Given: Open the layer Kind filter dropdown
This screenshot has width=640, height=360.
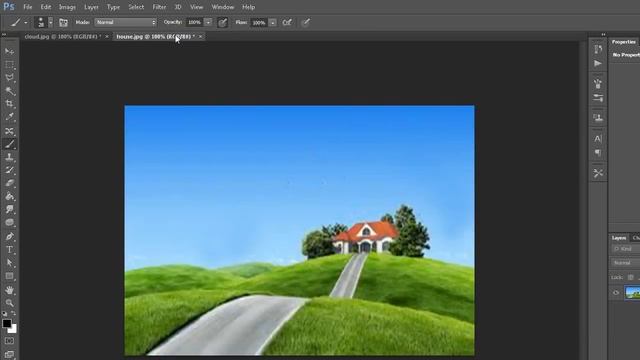Looking at the screenshot, I should (626, 249).
